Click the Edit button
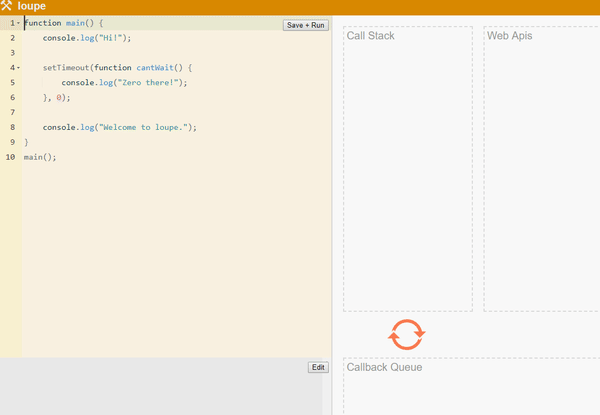Image resolution: width=600 pixels, height=415 pixels. point(318,367)
